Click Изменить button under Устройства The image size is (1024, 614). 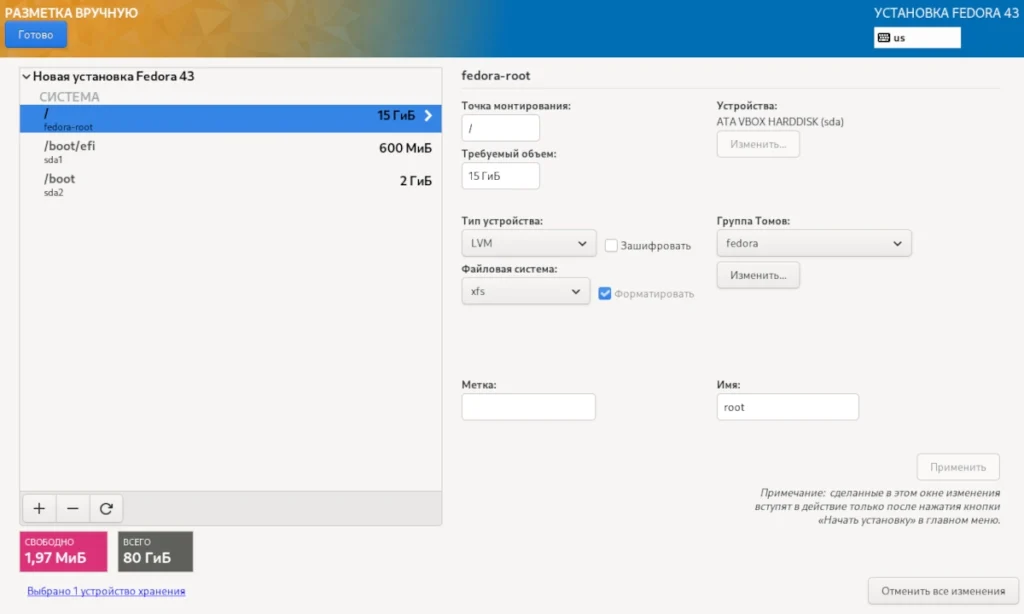click(x=758, y=144)
